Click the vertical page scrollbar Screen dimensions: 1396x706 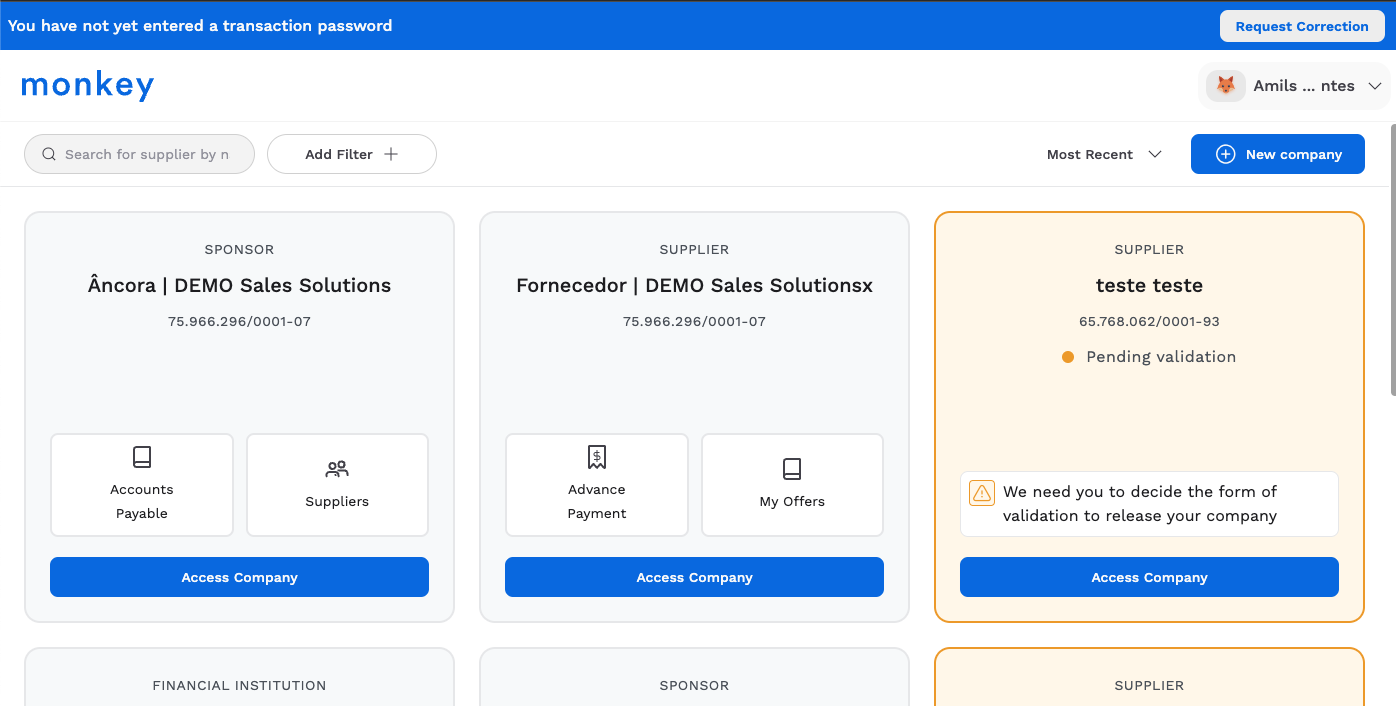[1391, 260]
